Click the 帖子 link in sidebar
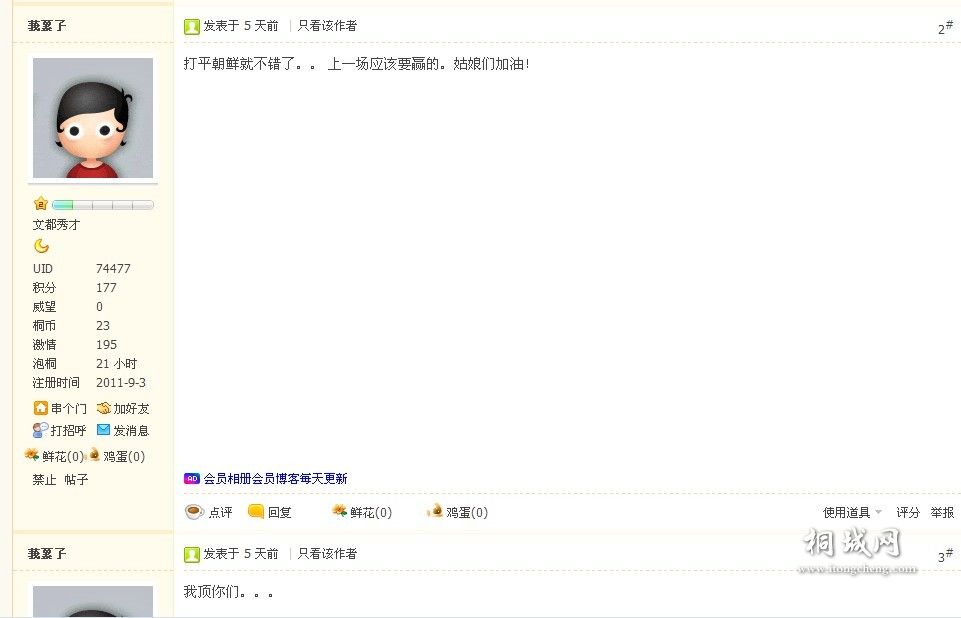Image resolution: width=961 pixels, height=618 pixels. tap(76, 479)
